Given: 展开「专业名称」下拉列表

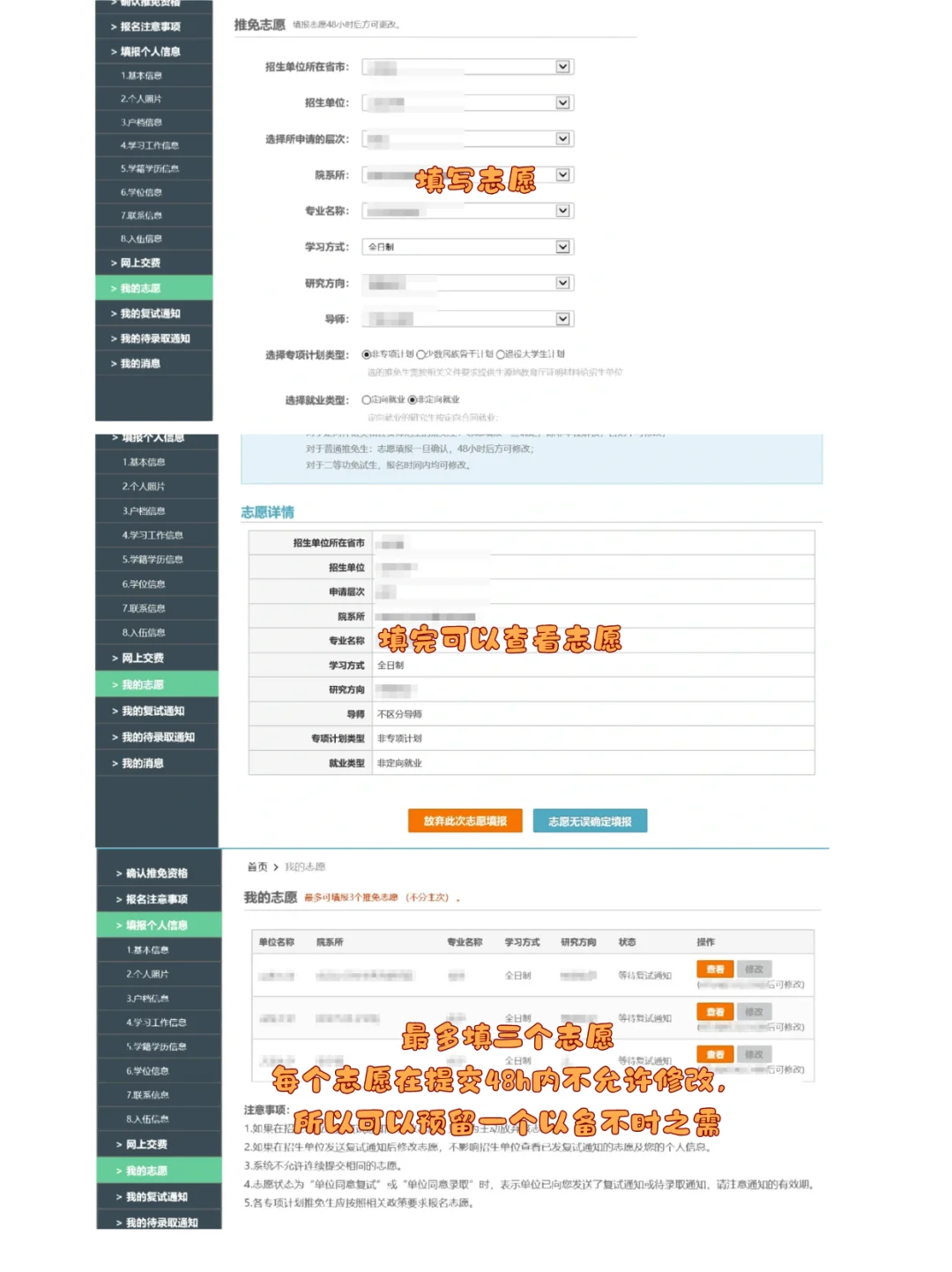Looking at the screenshot, I should pyautogui.click(x=562, y=211).
